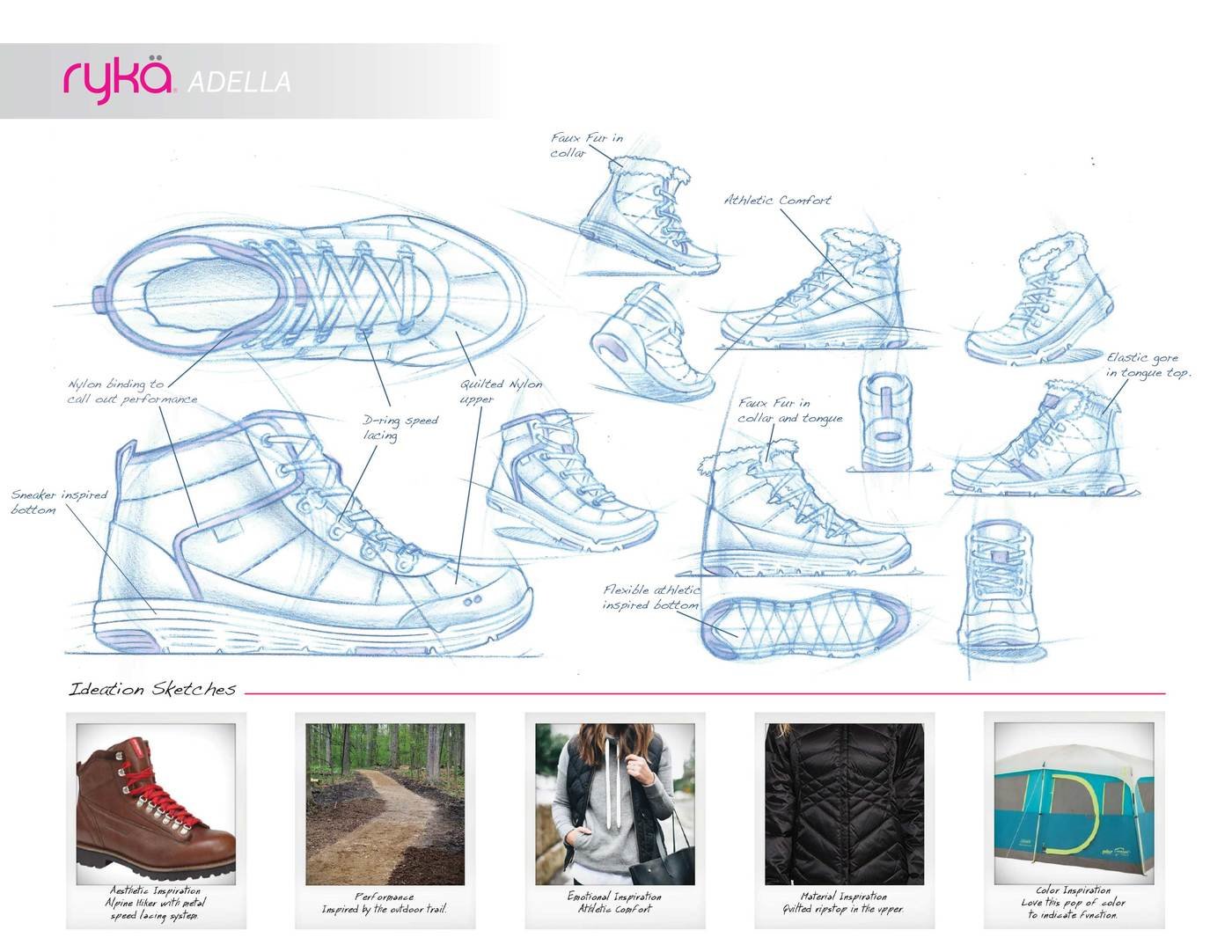Select the woman in gray hoodie photo

click(x=613, y=804)
